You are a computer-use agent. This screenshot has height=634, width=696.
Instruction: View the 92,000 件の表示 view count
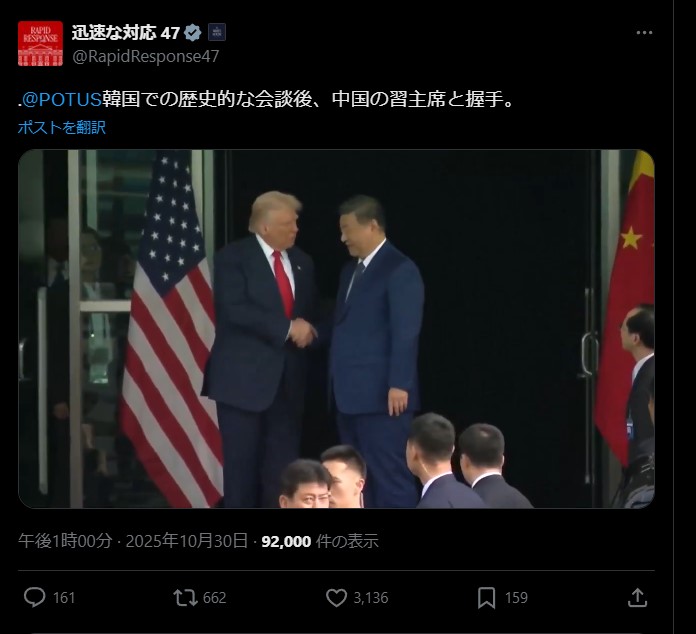(320, 541)
